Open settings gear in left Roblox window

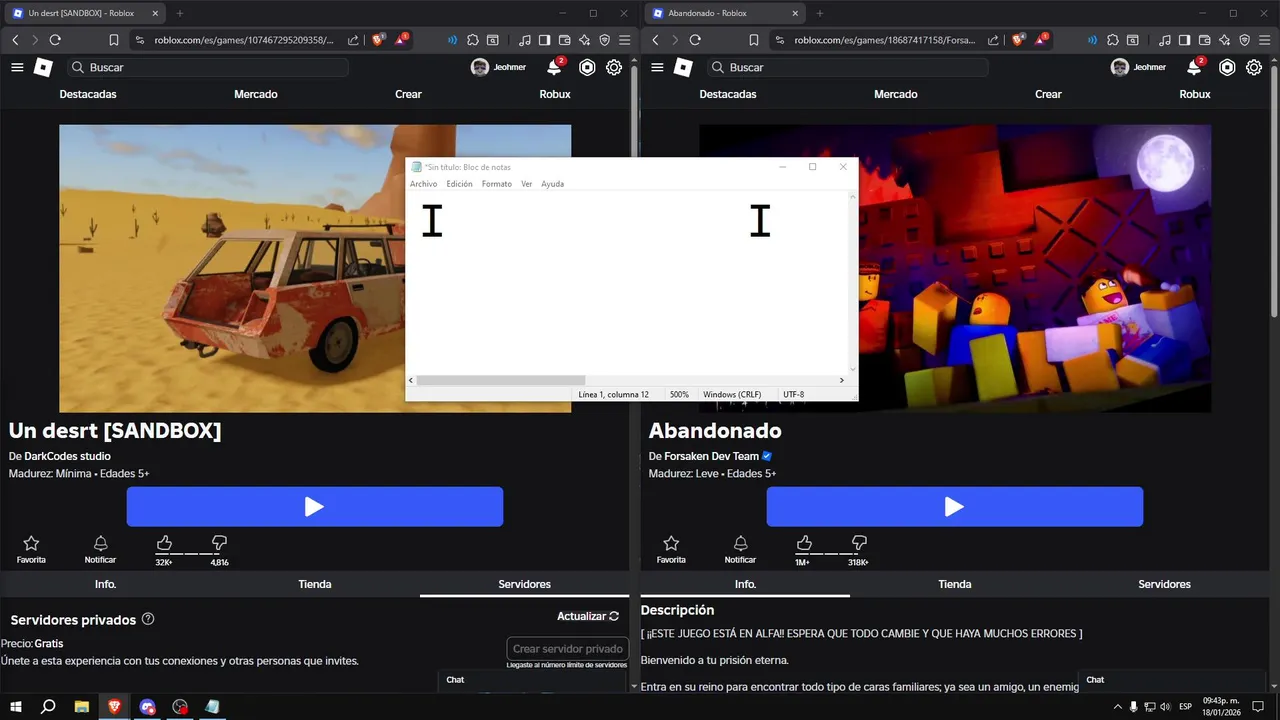click(614, 67)
